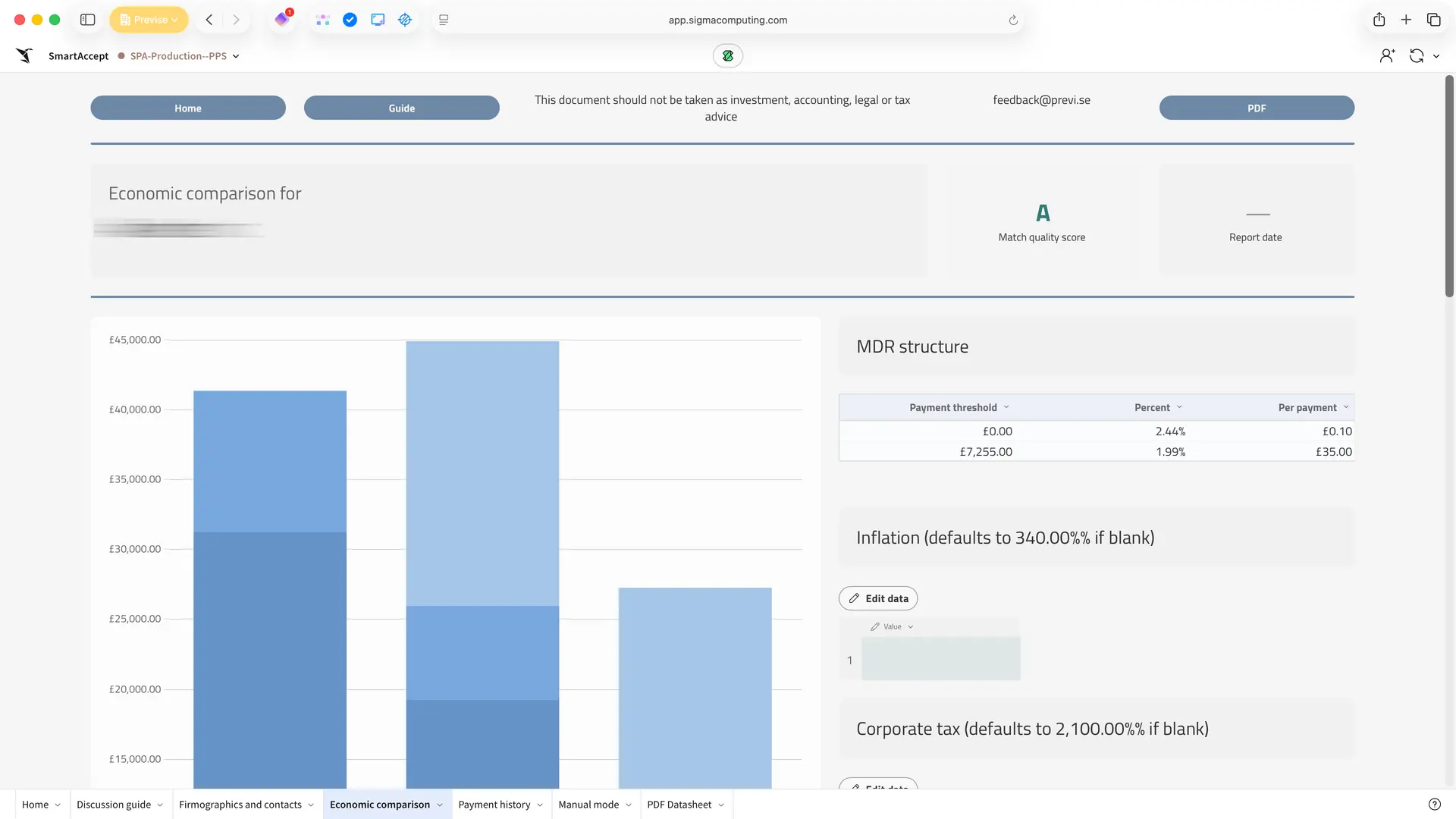Viewport: 1456px width, 819px height.
Task: Click the tab overview icon
Action: pyautogui.click(x=1433, y=20)
